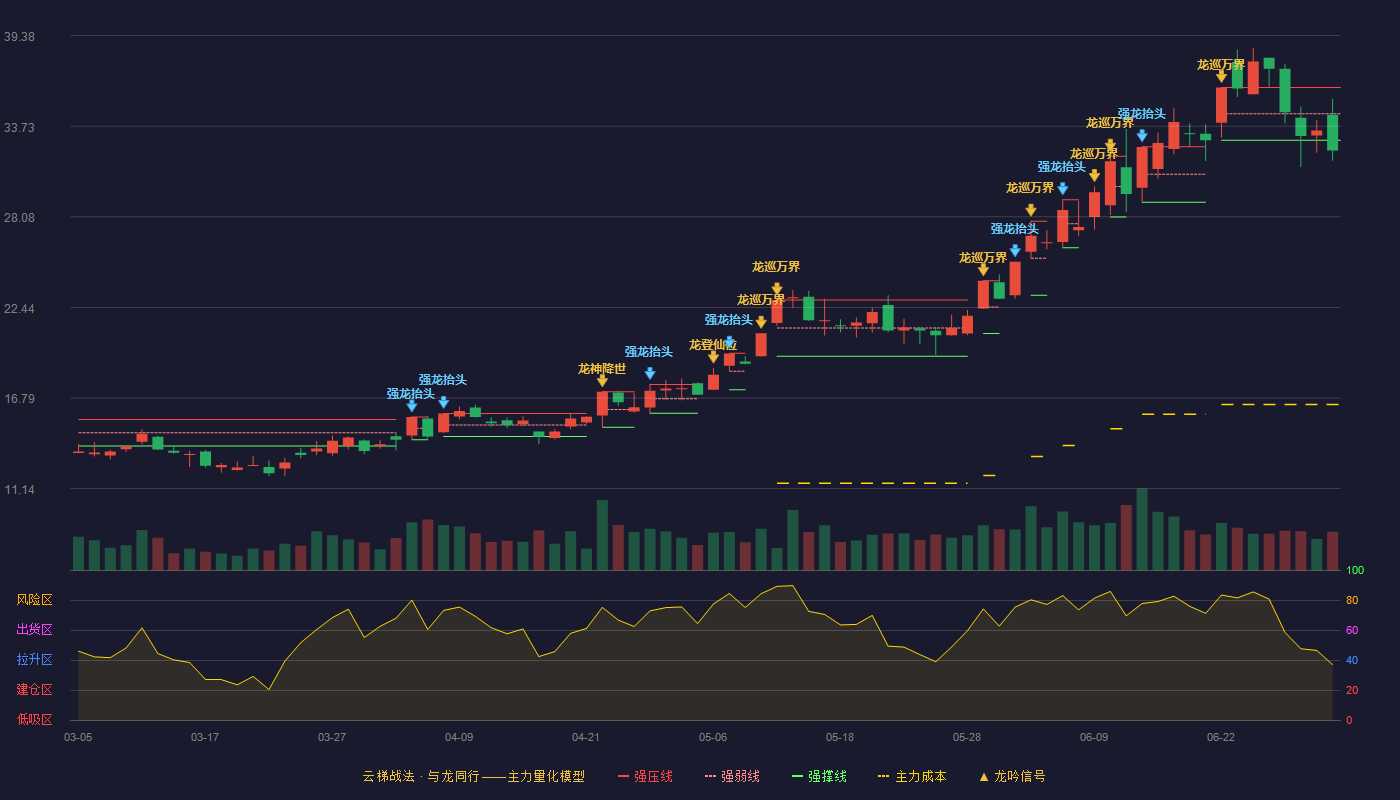Click the 低吸区 zone label
The width and height of the screenshot is (1400, 800).
(34, 719)
